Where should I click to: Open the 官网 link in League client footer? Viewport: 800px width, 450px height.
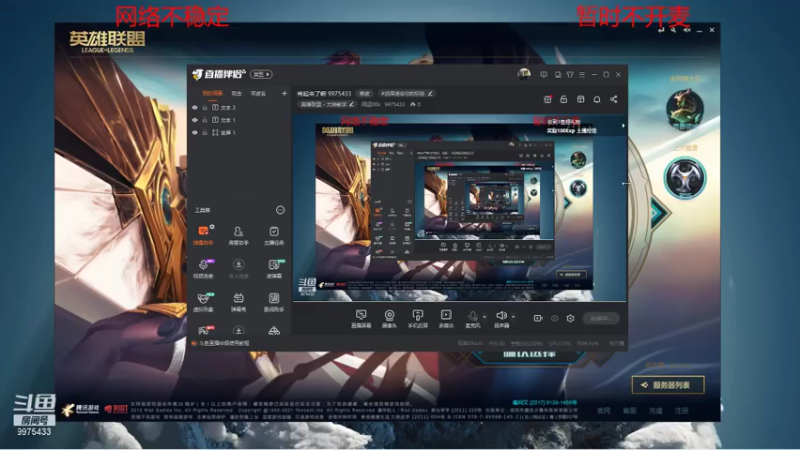pyautogui.click(x=604, y=411)
